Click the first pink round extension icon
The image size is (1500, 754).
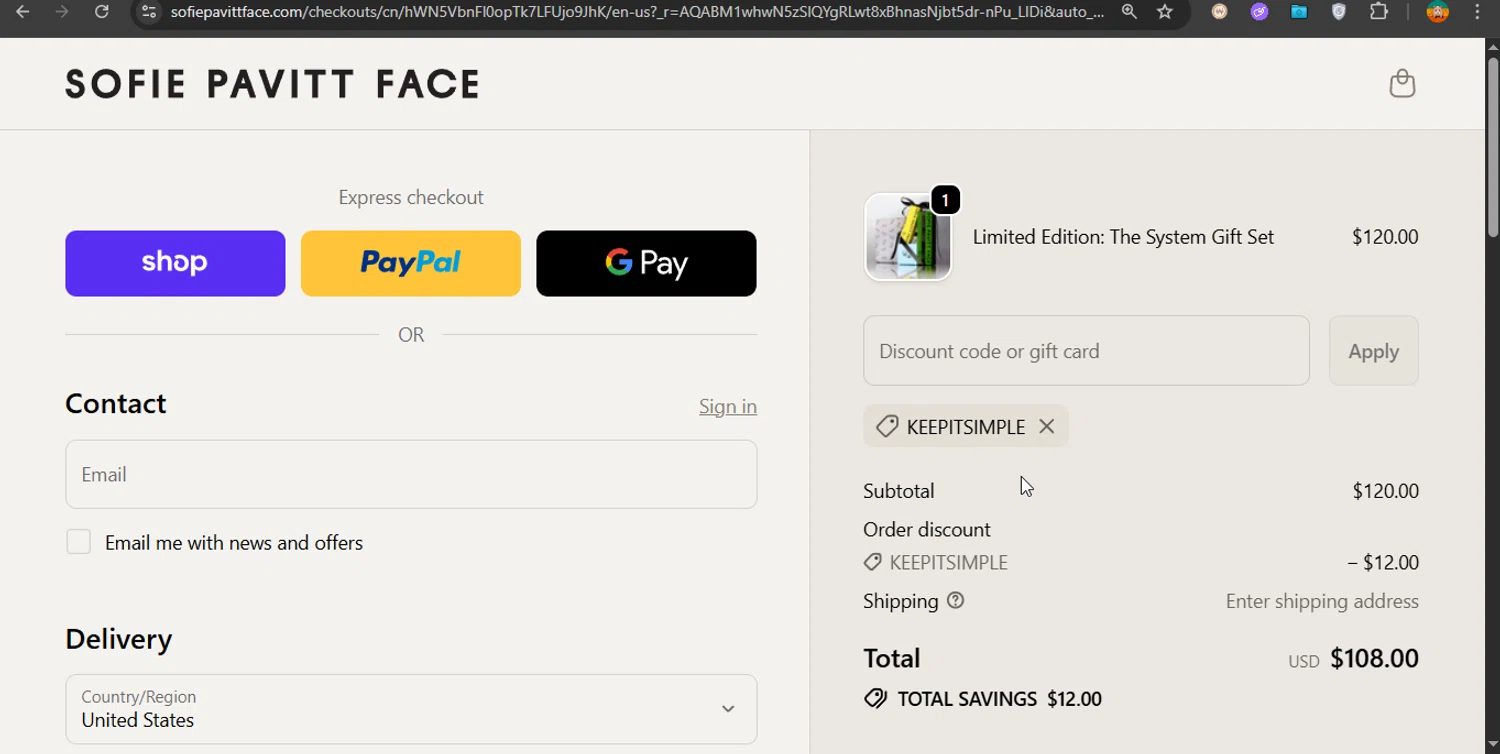[1219, 12]
